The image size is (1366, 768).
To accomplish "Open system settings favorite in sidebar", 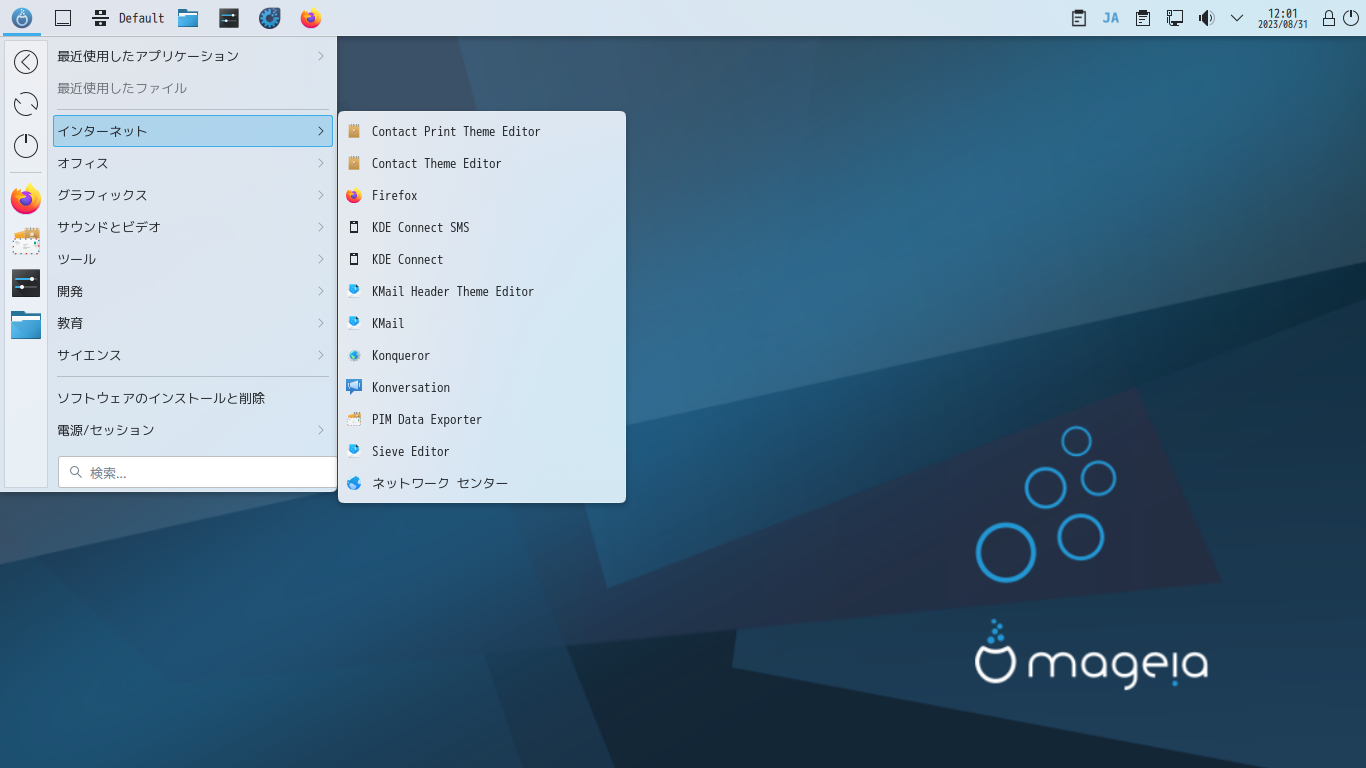I will point(26,283).
